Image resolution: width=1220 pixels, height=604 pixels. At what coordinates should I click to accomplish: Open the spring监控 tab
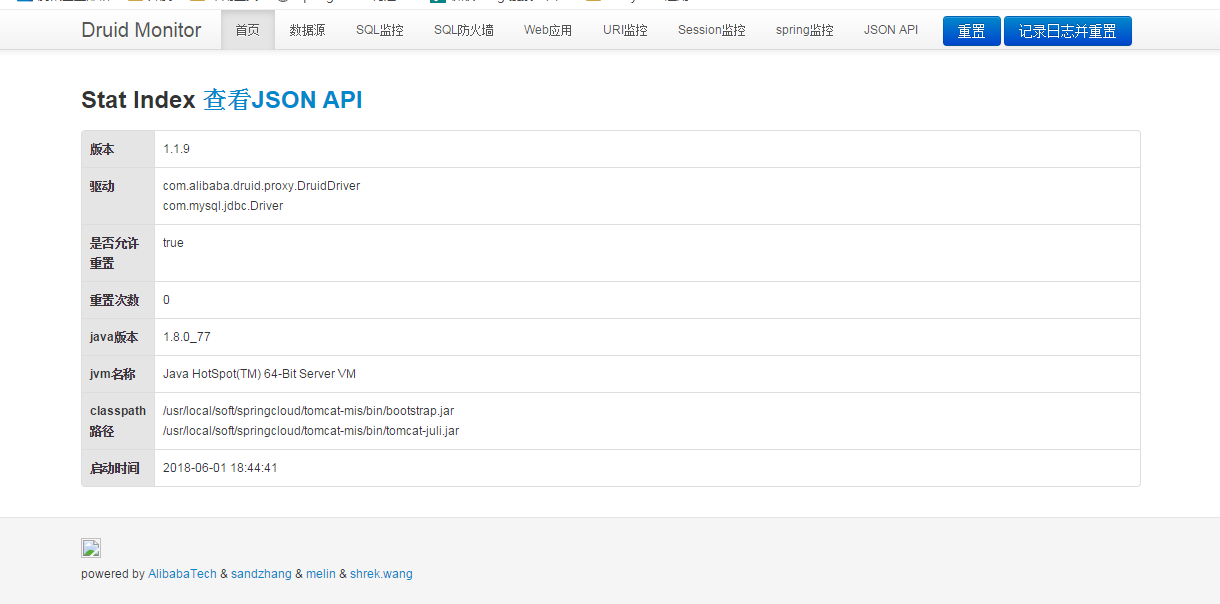[805, 30]
